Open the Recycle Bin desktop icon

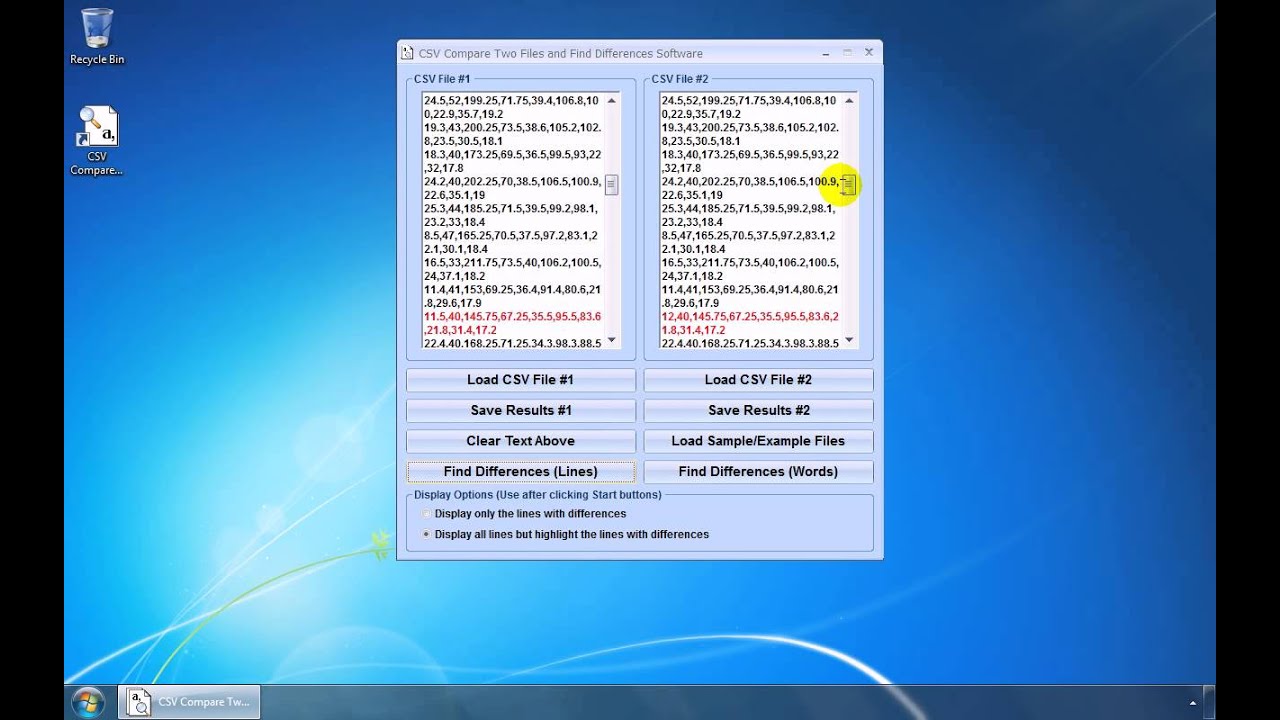click(97, 37)
